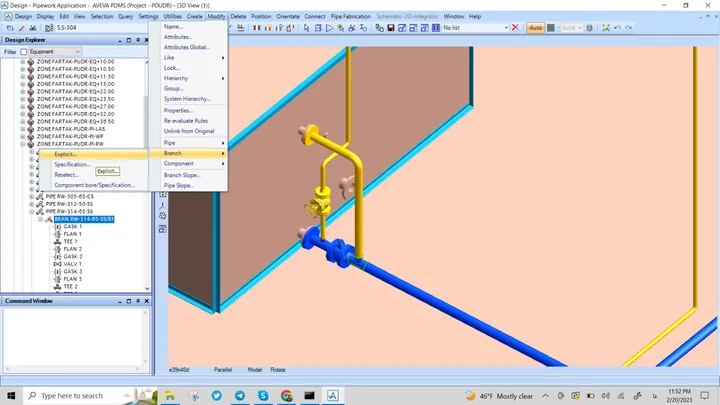Click the Undo arrow in toolbar
This screenshot has height=405, width=720.
pos(618,28)
